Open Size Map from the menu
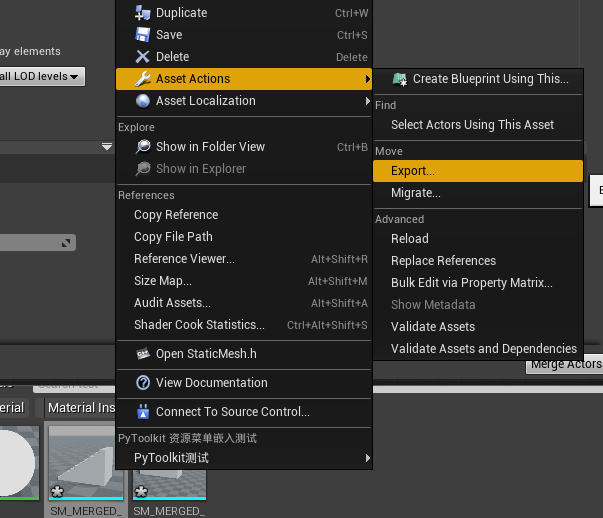This screenshot has width=603, height=518. click(244, 280)
